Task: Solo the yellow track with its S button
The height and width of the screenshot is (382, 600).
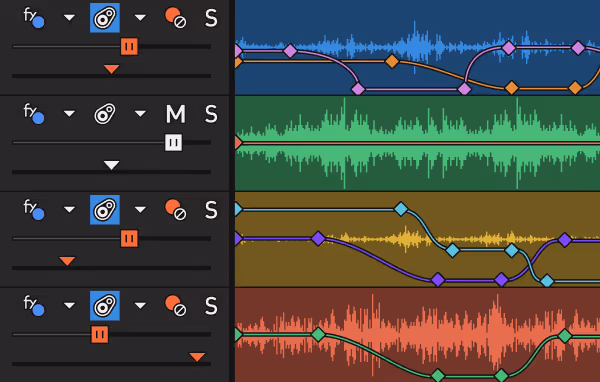Action: [x=211, y=210]
